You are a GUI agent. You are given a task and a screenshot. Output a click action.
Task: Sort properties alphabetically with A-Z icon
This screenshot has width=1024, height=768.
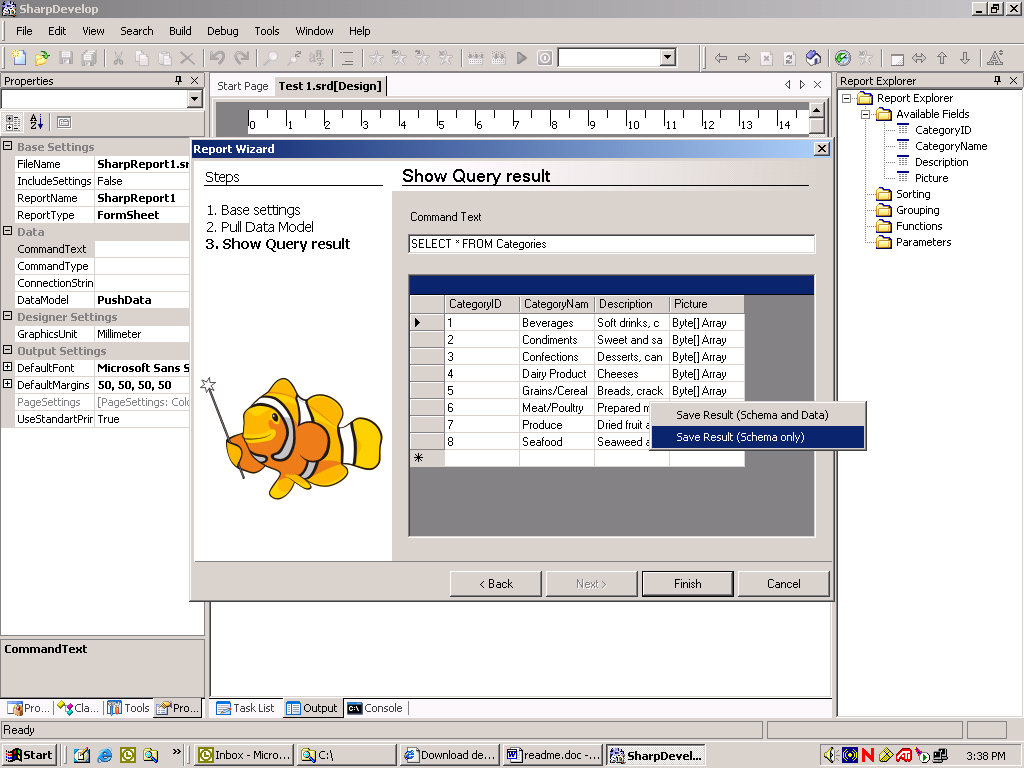pyautogui.click(x=37, y=122)
